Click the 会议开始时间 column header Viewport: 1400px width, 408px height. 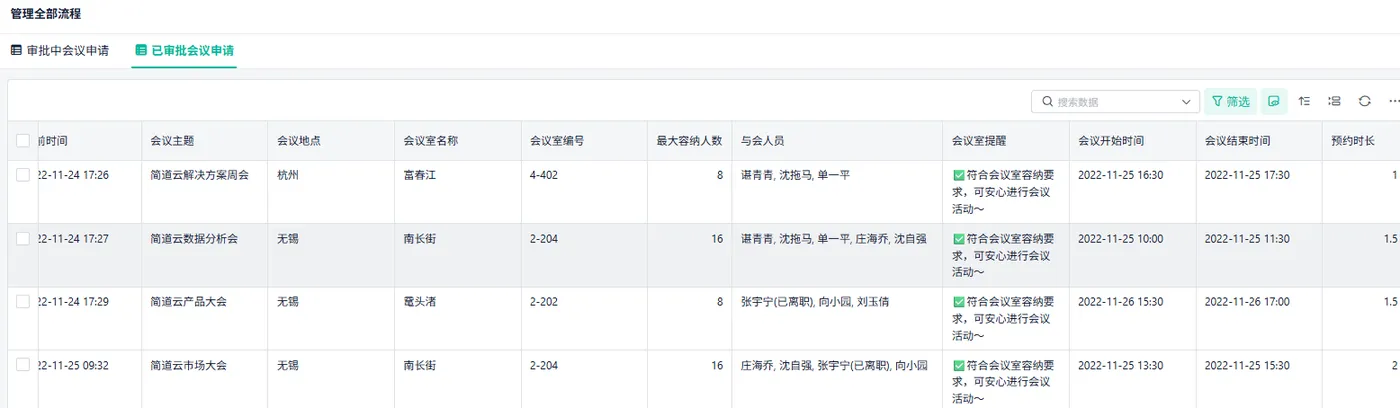tap(1111, 141)
